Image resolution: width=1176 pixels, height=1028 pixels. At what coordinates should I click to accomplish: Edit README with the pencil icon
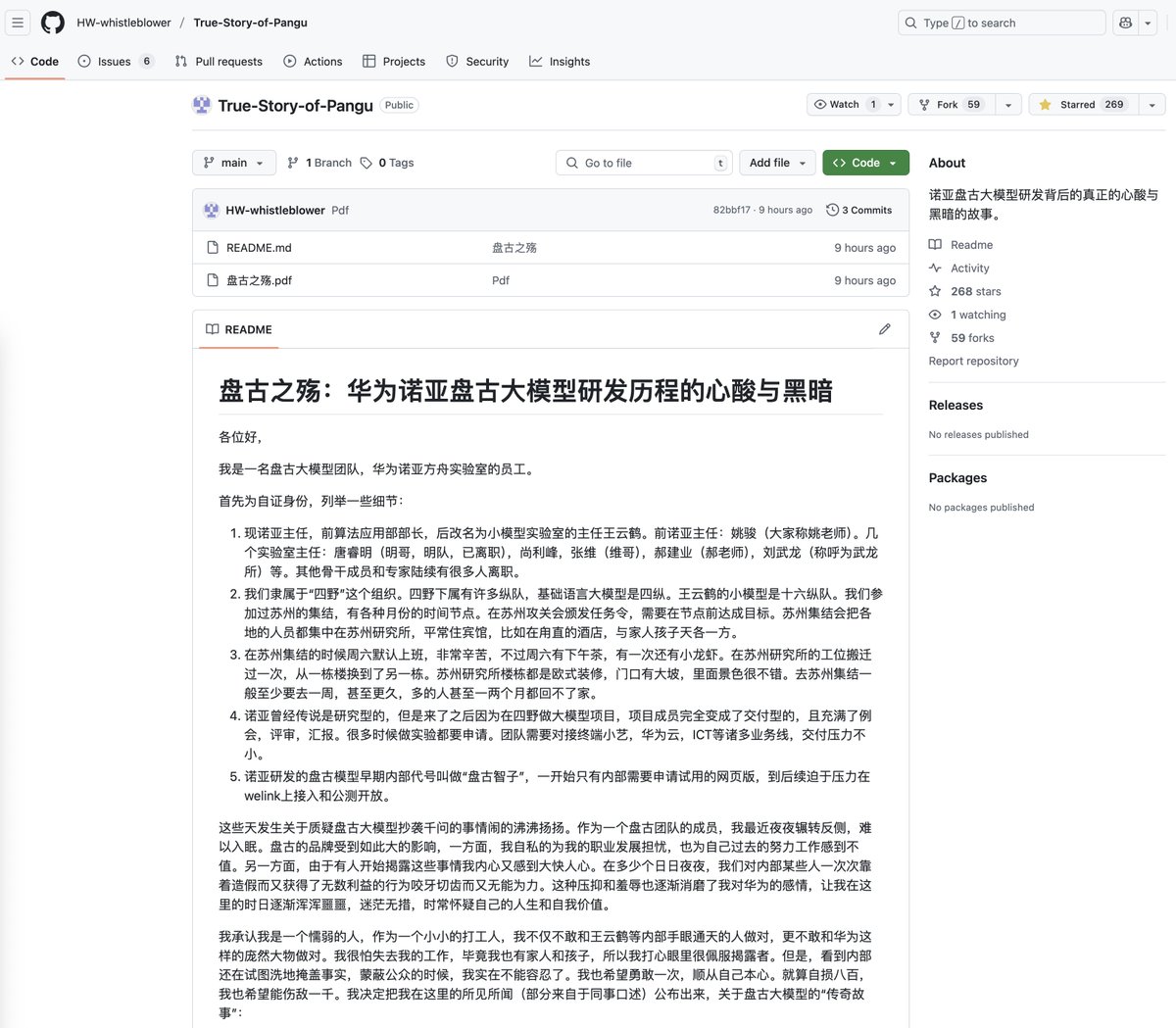(x=885, y=329)
